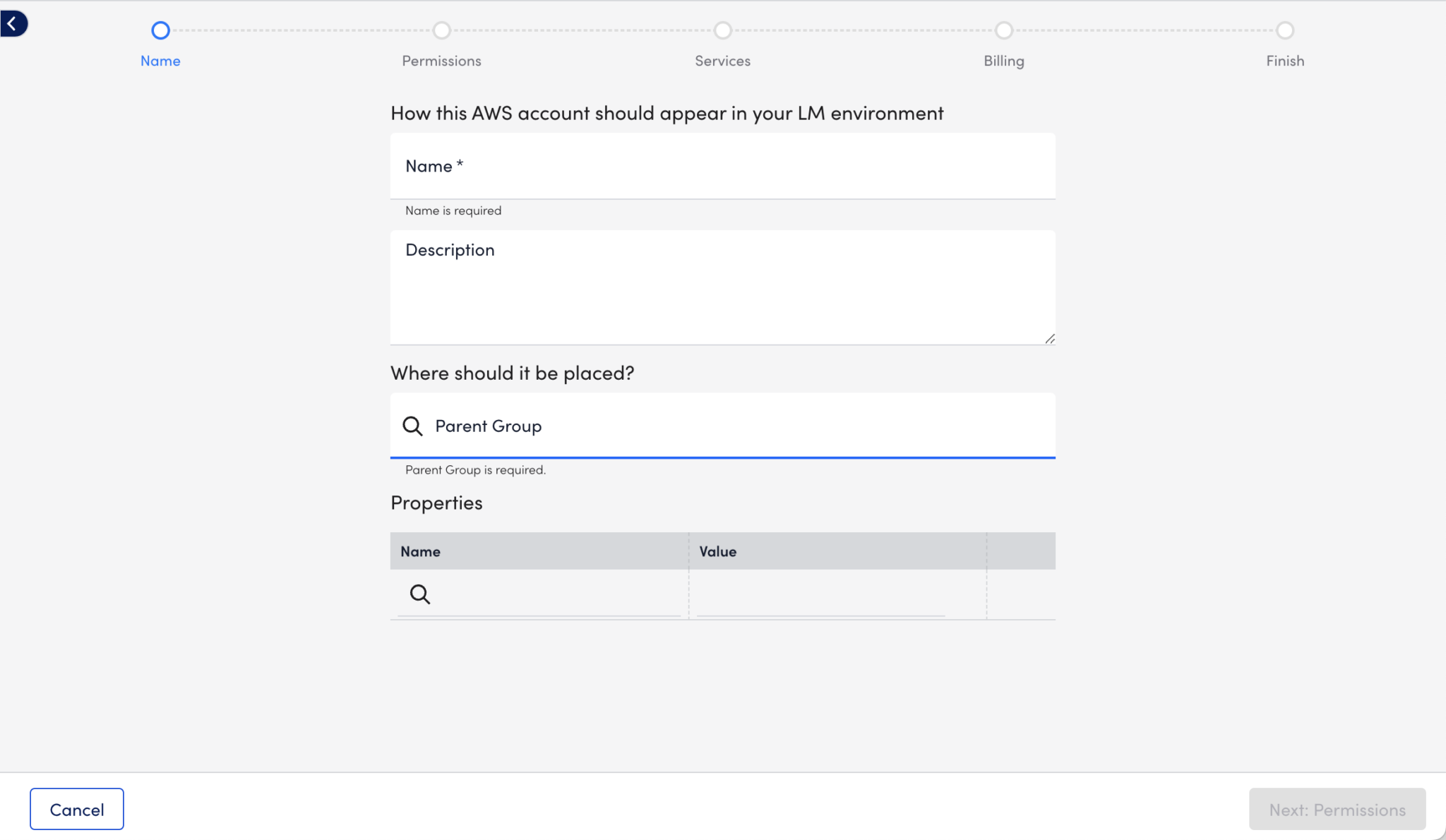This screenshot has height=840, width=1446.
Task: Click the magnifier icon in Parent Group field
Action: [412, 426]
